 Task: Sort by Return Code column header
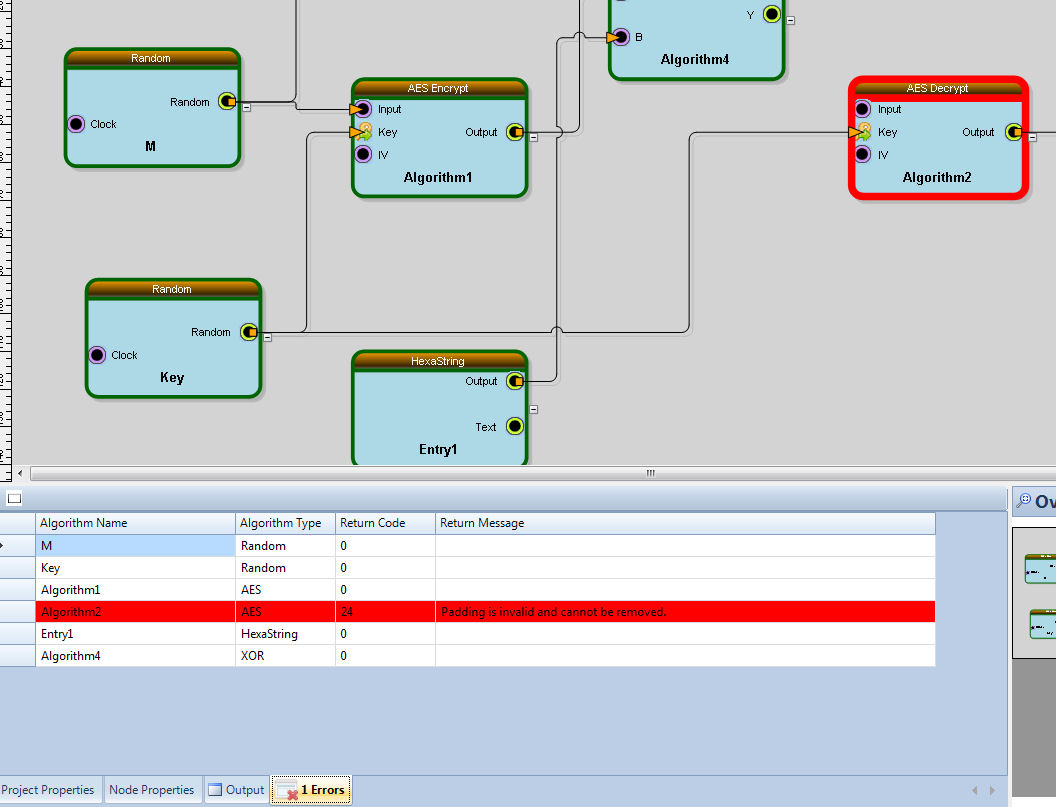pos(385,523)
